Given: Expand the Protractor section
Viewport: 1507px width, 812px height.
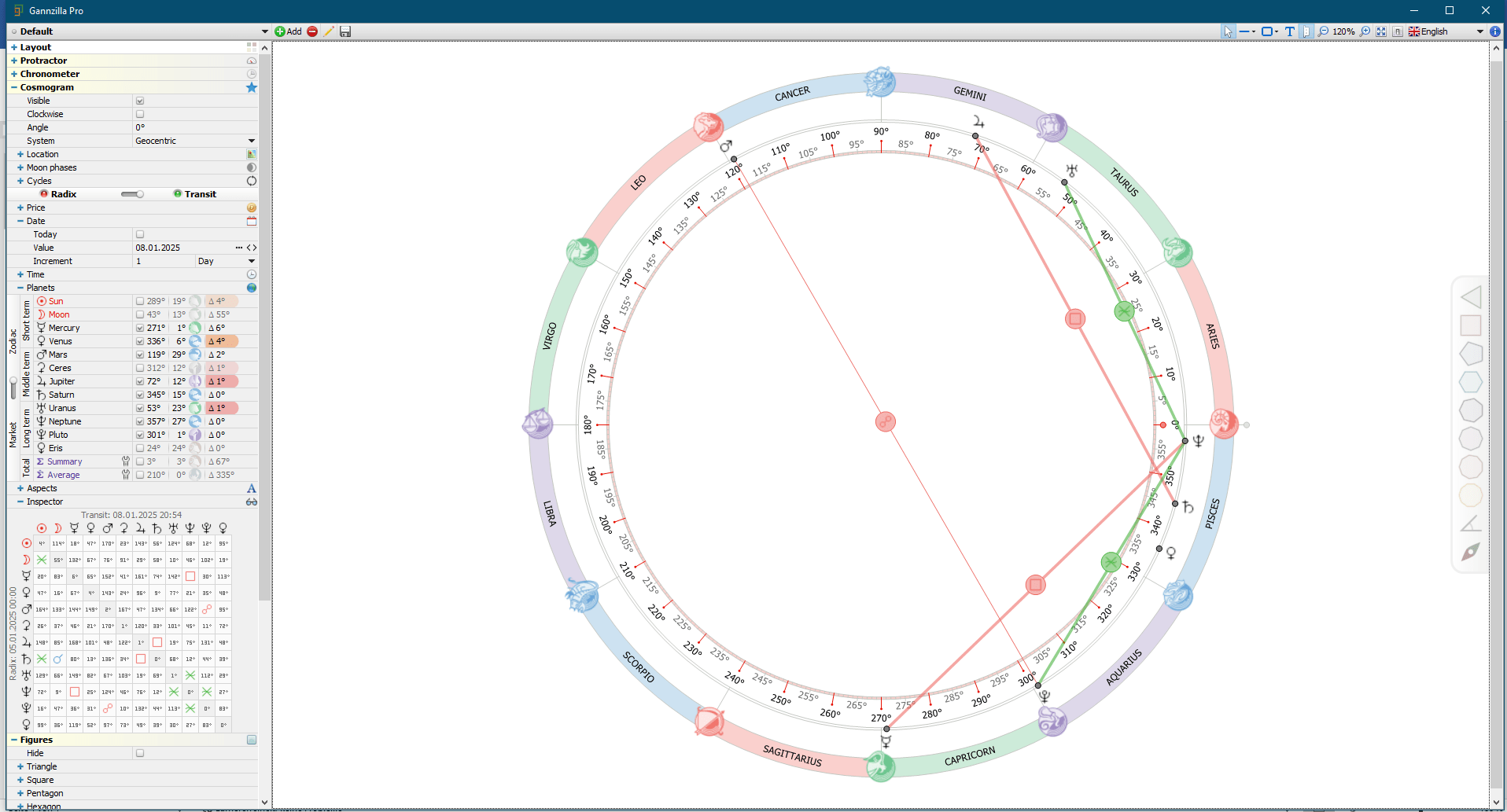Looking at the screenshot, I should point(14,61).
